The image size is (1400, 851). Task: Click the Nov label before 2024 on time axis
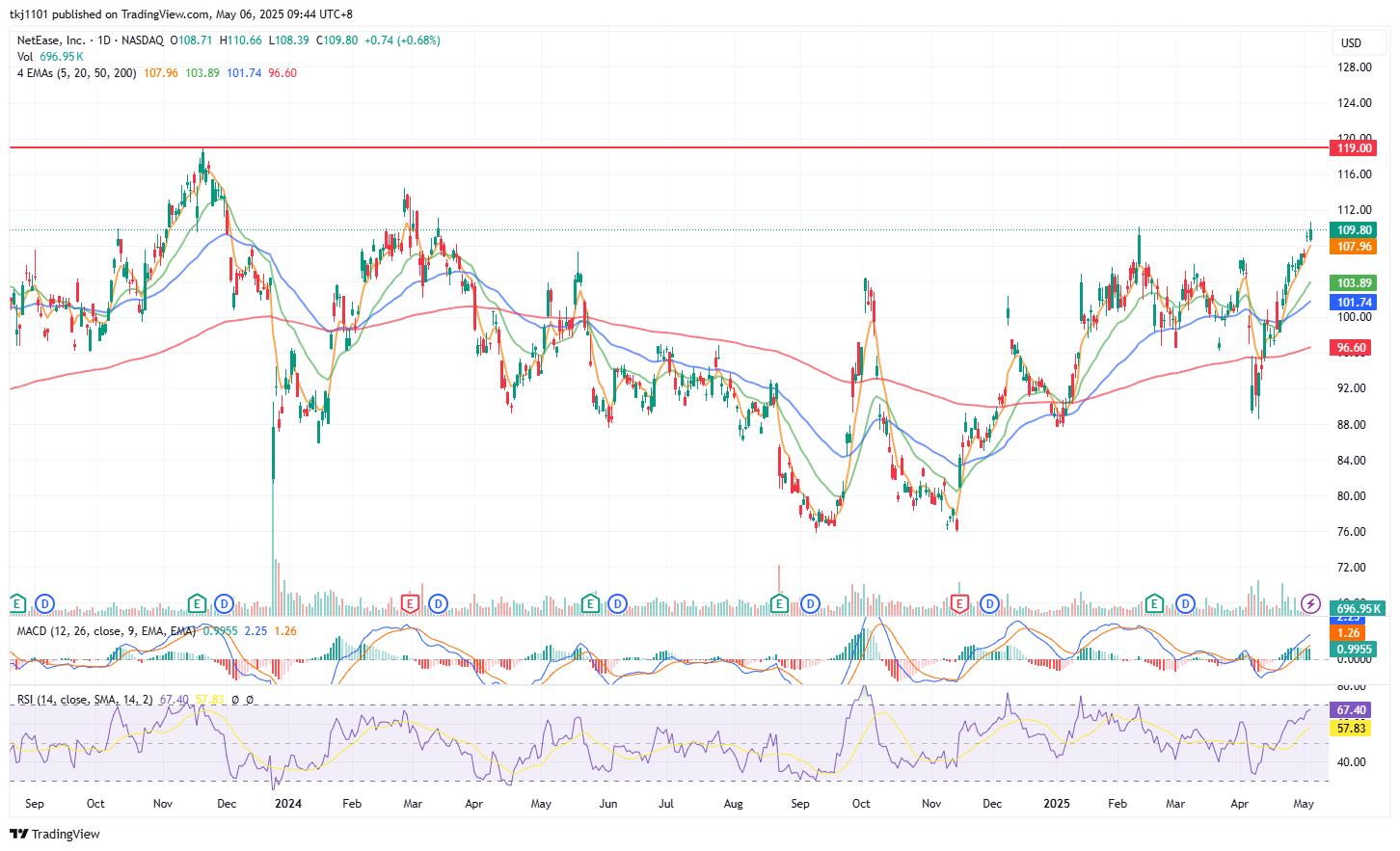163,804
